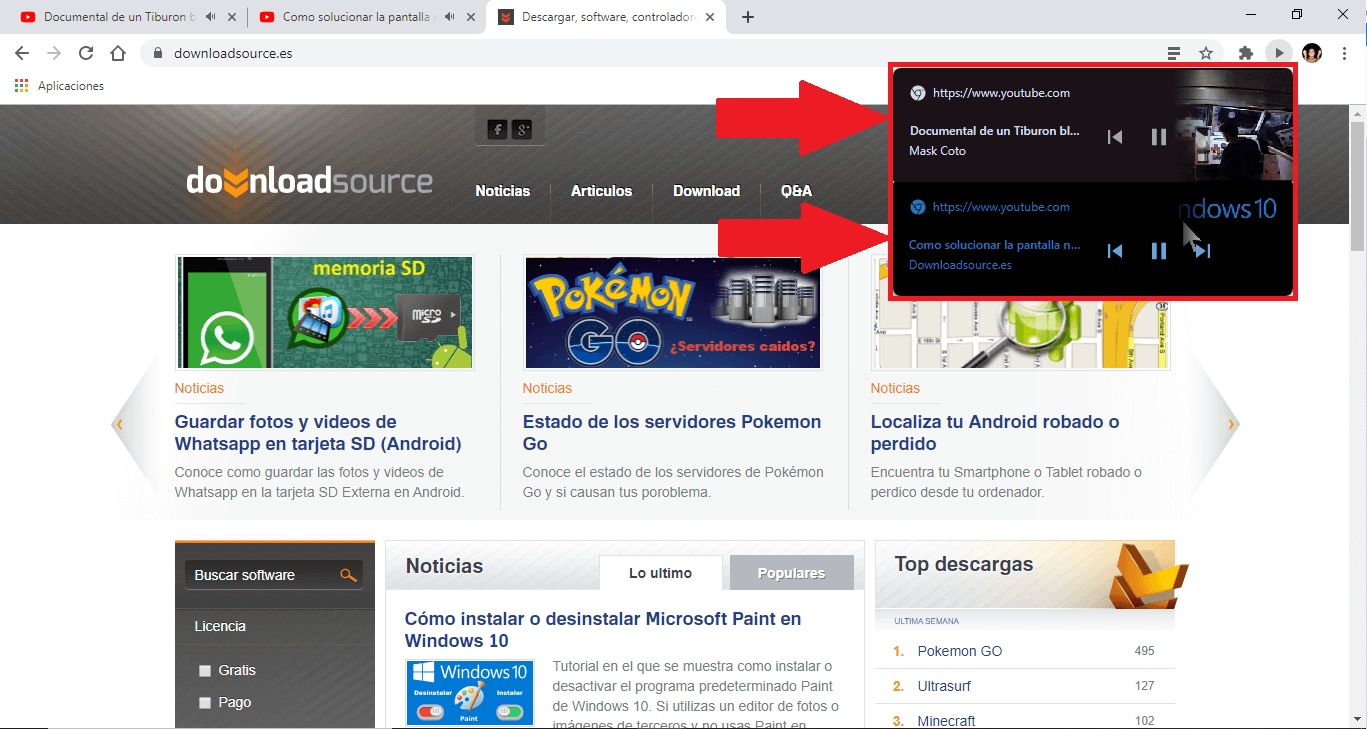The image size is (1367, 729).
Task: Open Pokemon GO in Top descargas
Action: pos(960,651)
